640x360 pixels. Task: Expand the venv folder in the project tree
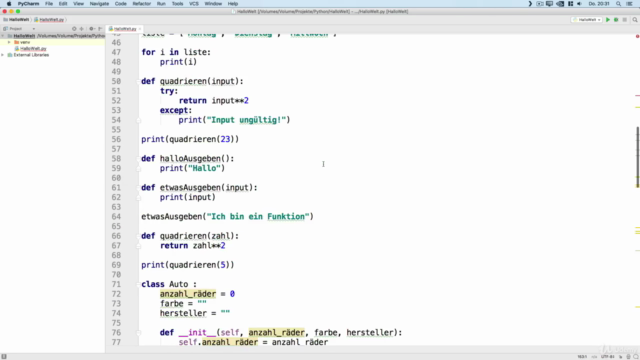click(9, 42)
